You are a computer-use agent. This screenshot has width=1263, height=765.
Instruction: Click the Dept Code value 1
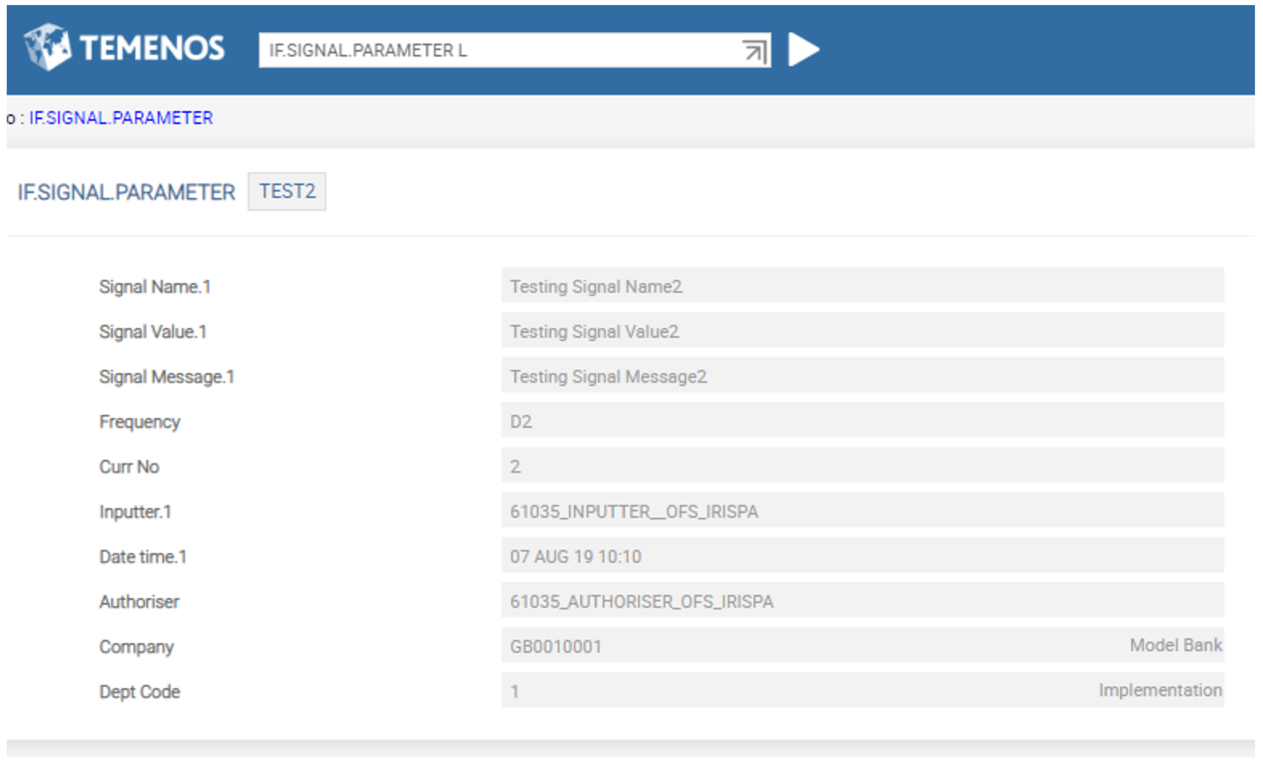pyautogui.click(x=515, y=691)
